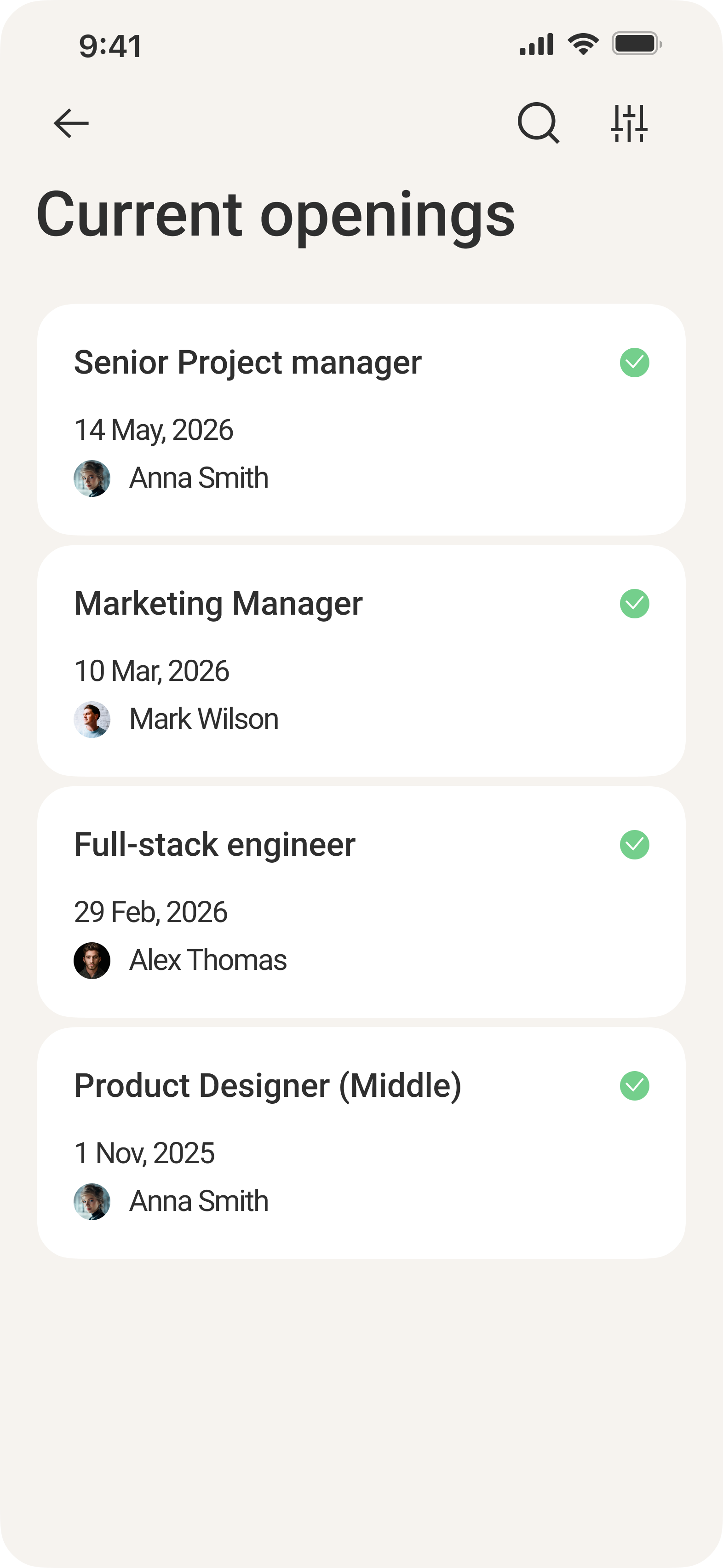Open the Senior Project manager opening
The width and height of the screenshot is (723, 1568).
tap(361, 420)
